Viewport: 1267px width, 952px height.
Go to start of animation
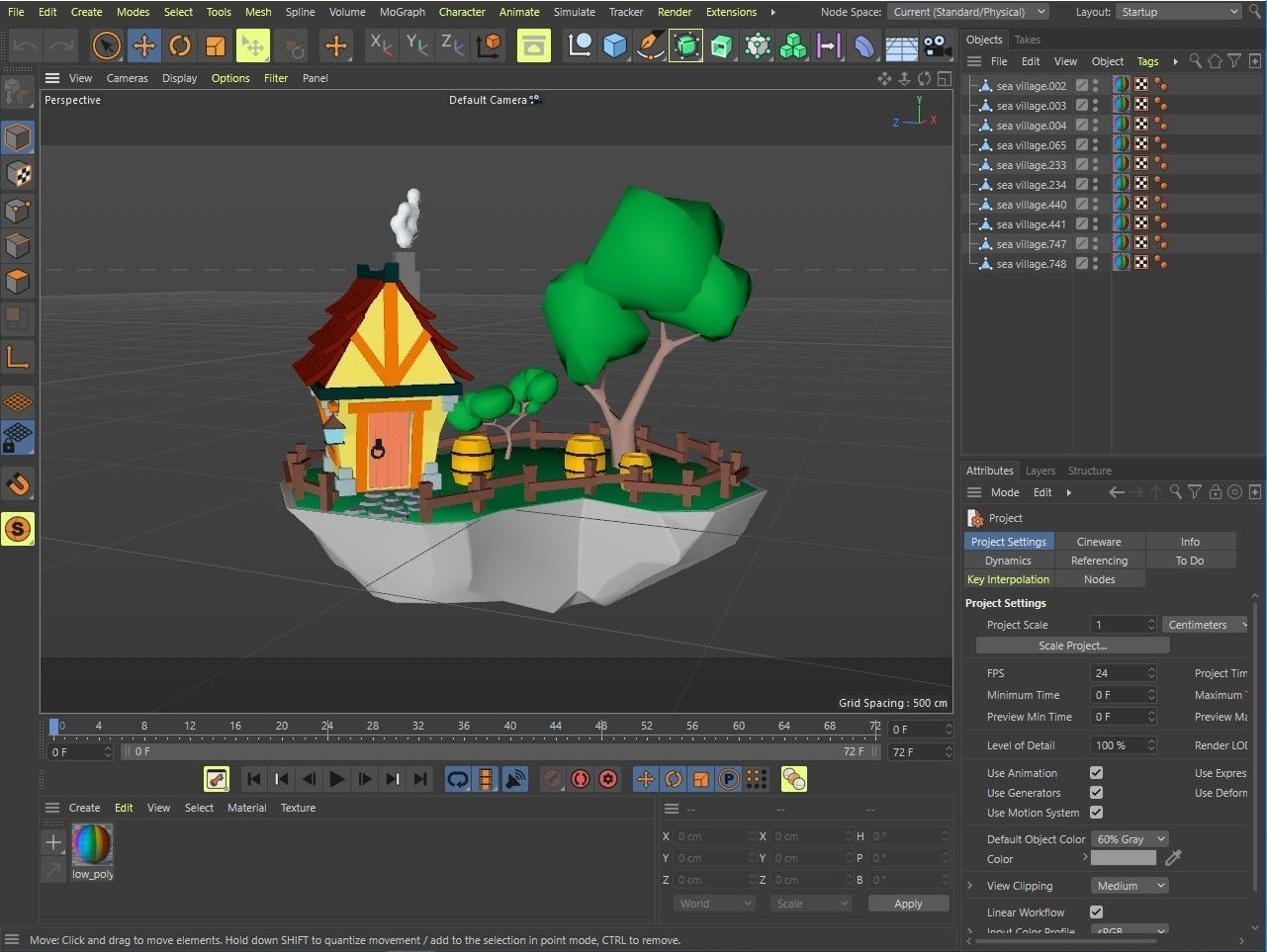pos(254,779)
